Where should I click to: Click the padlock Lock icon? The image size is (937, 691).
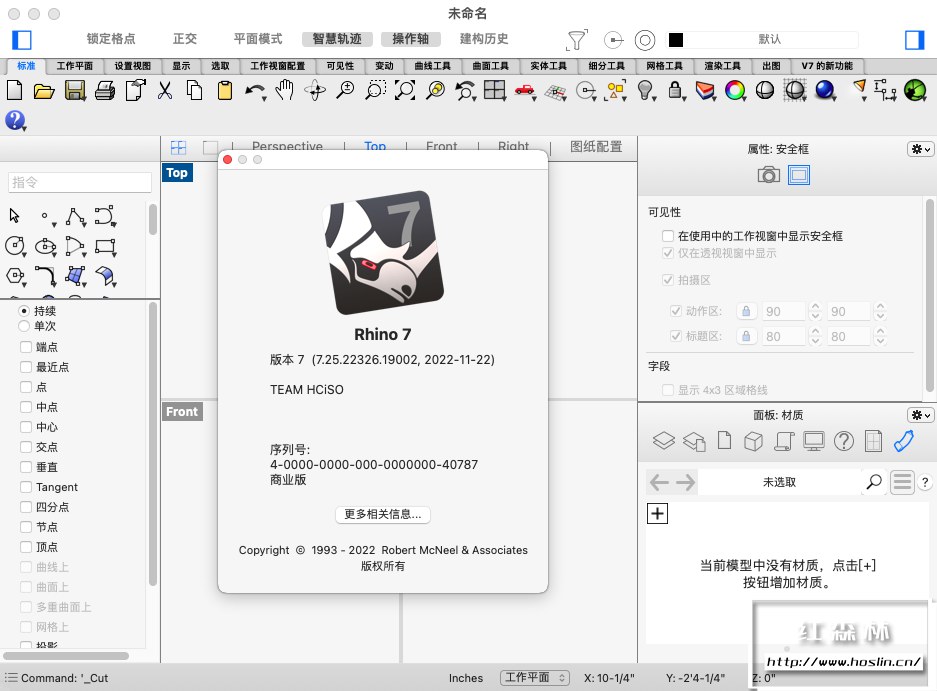[675, 91]
